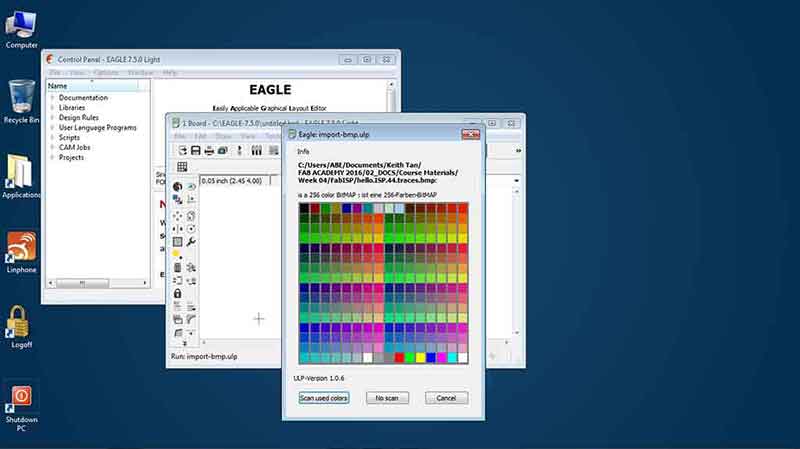Select the Lock padlock tool
The image size is (800, 449).
coord(178,293)
